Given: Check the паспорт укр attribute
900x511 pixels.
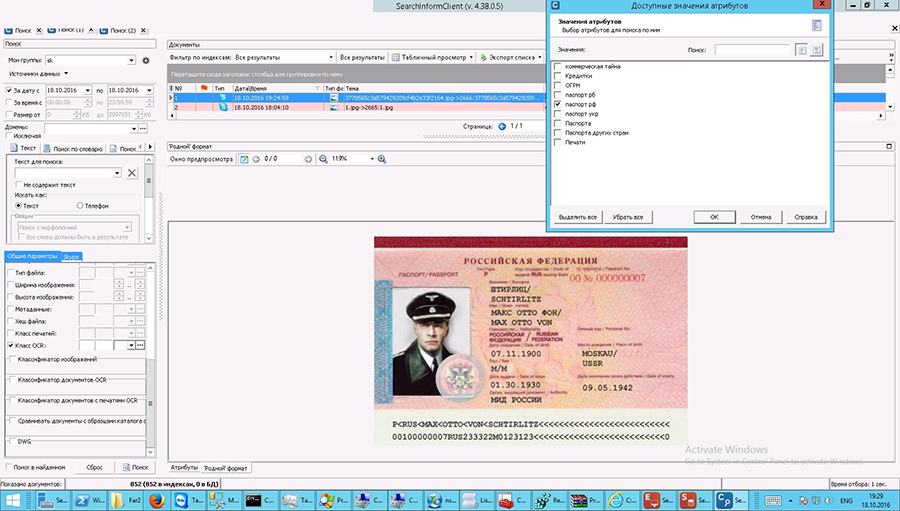Looking at the screenshot, I should click(x=557, y=114).
